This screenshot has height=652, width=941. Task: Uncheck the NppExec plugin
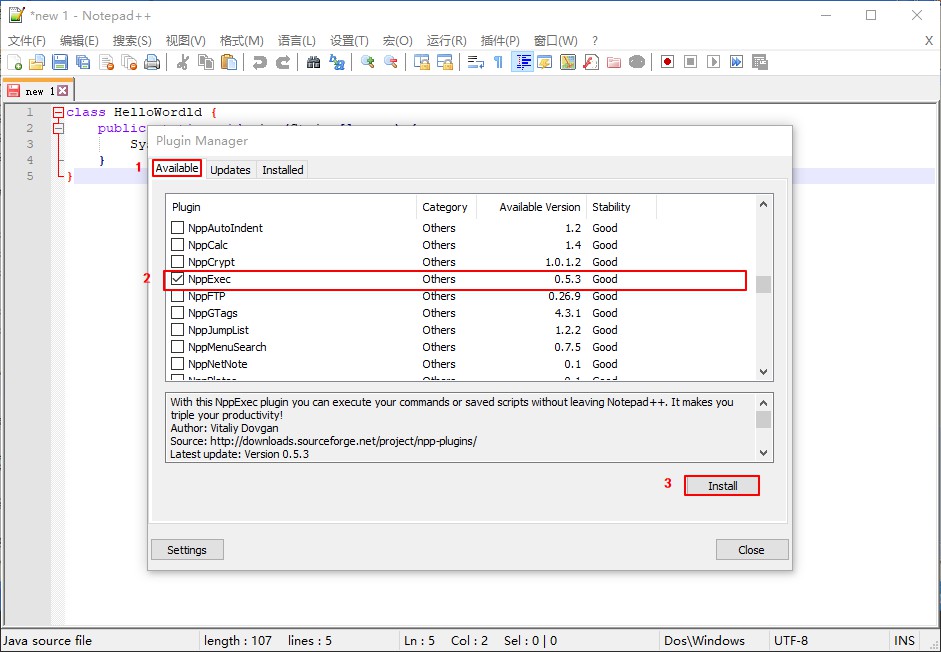click(x=177, y=279)
